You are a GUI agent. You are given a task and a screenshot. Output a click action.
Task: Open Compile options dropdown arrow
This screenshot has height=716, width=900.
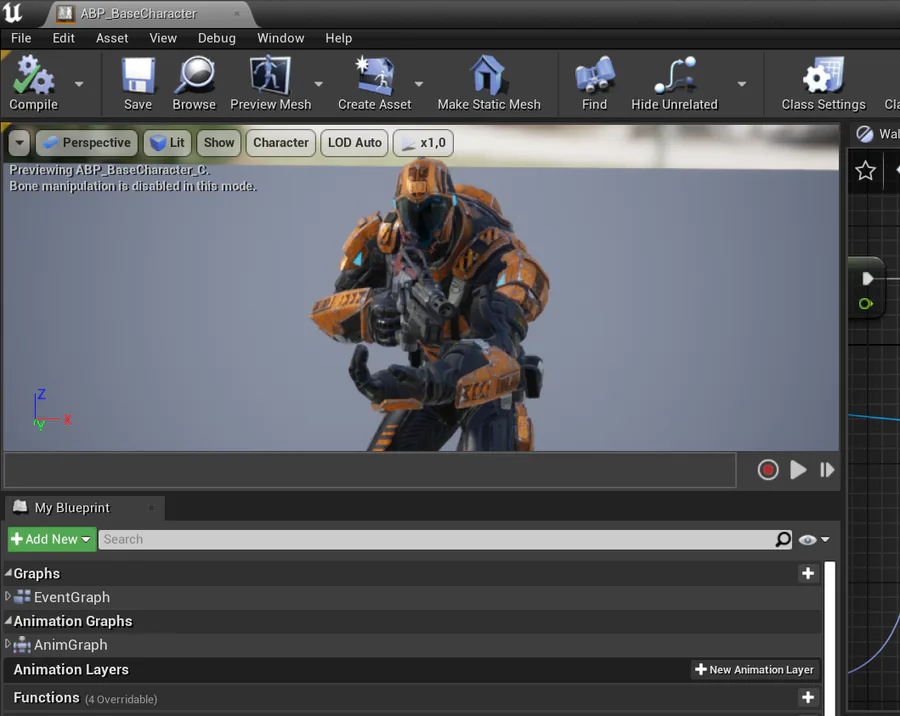(79, 84)
